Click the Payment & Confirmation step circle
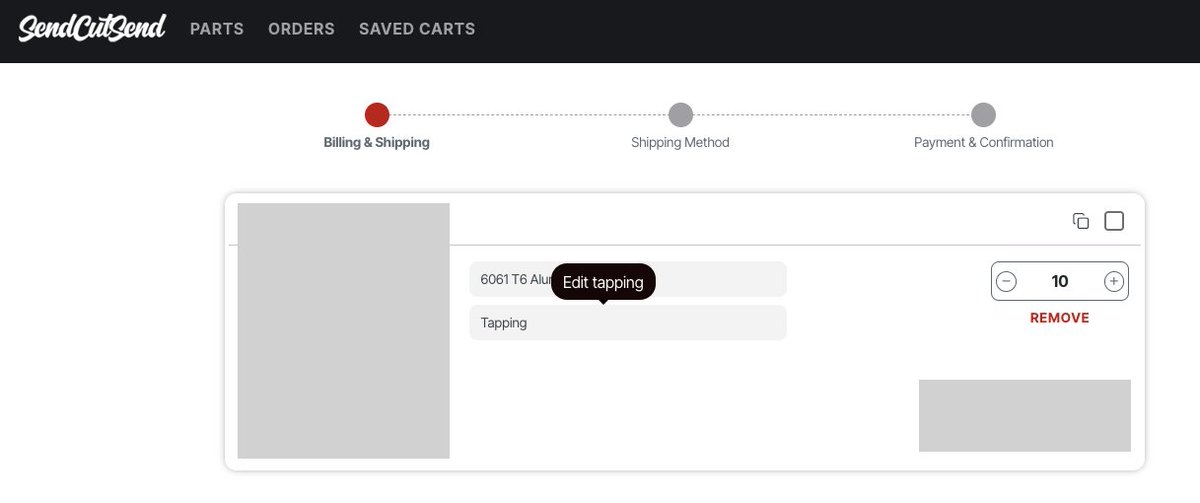Viewport: 1200px width, 503px height. tap(983, 115)
